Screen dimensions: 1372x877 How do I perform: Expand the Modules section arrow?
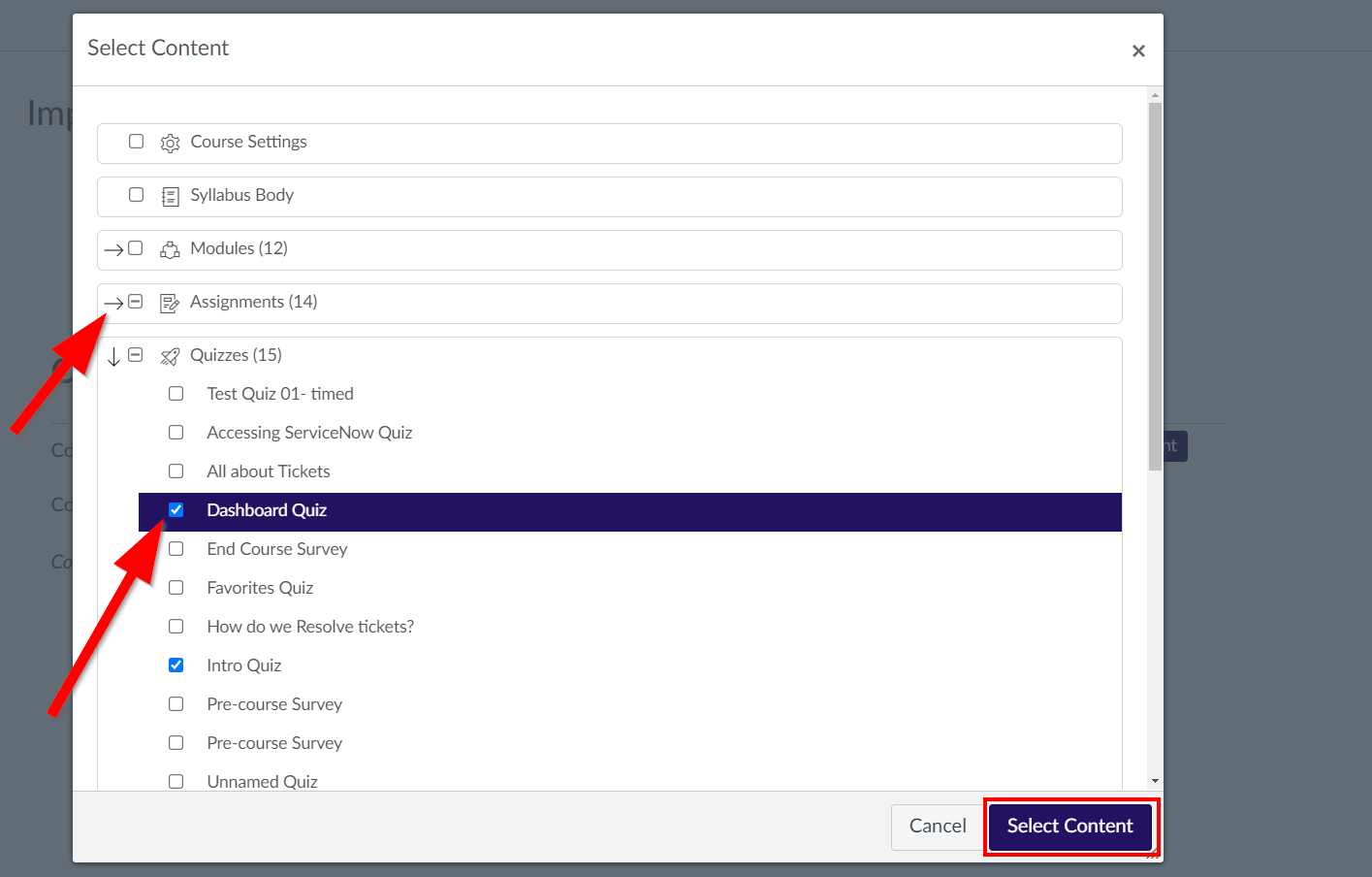[x=113, y=250]
